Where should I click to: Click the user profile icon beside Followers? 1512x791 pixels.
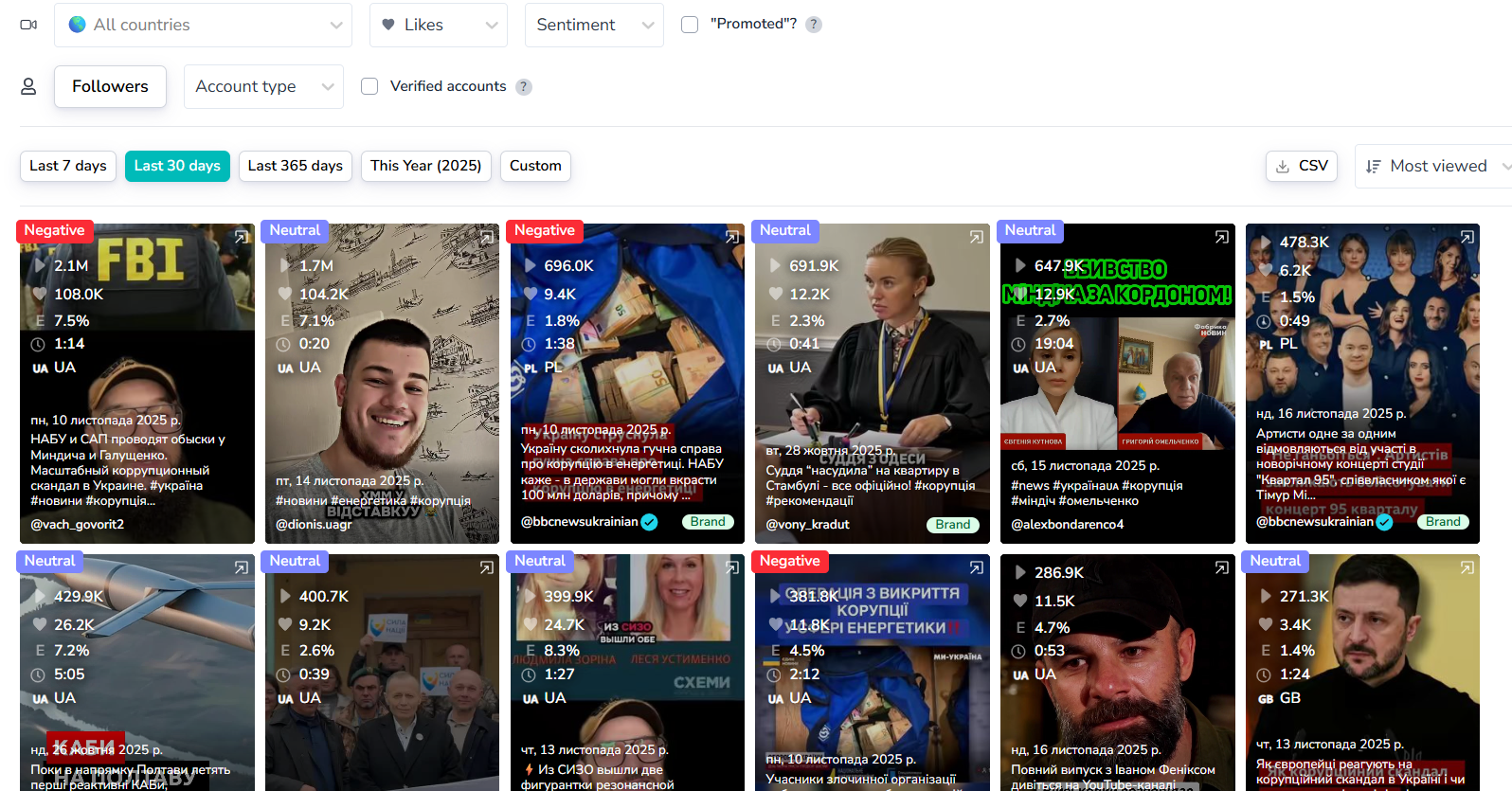pyautogui.click(x=28, y=86)
